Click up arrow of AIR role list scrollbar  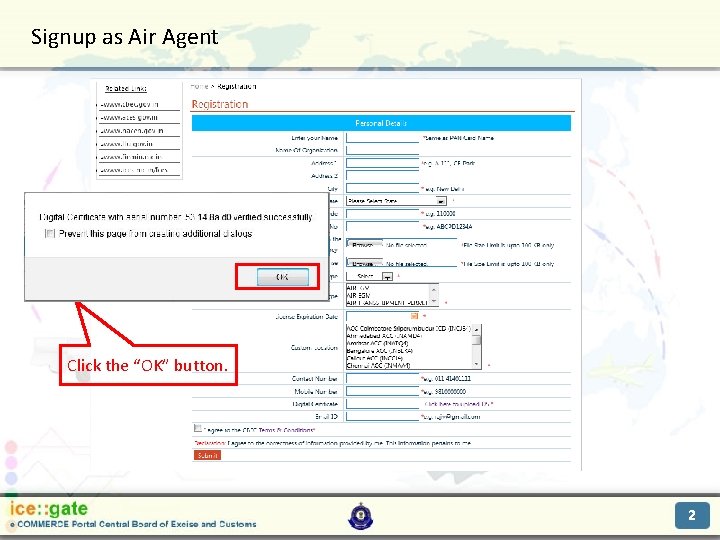(434, 288)
